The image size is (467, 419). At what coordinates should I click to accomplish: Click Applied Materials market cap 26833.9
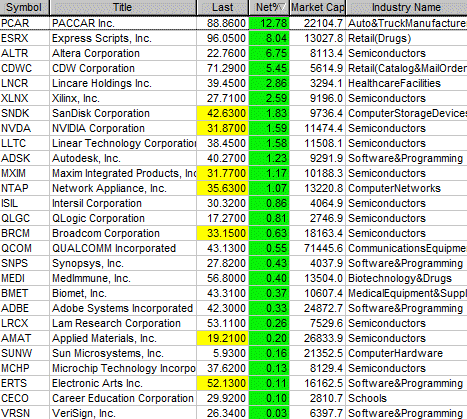(318, 338)
